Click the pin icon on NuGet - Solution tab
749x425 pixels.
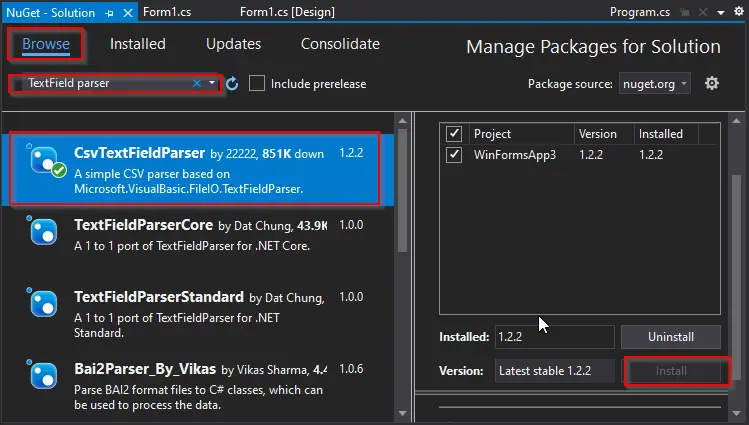[110, 13]
